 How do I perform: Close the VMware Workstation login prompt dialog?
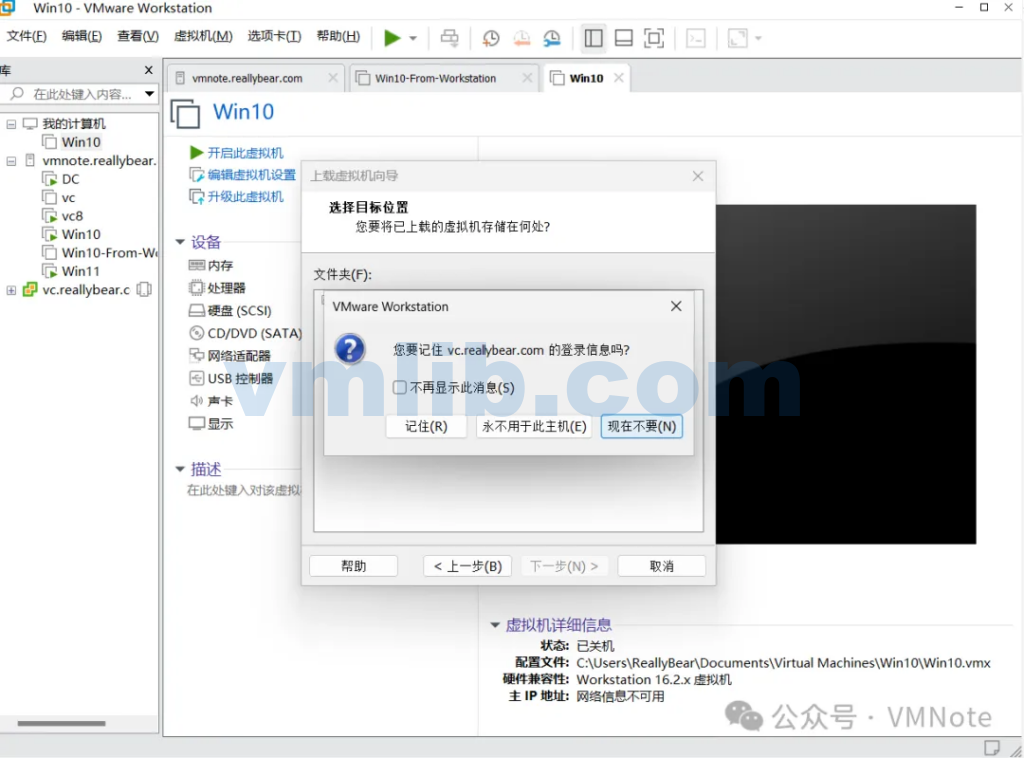point(677,306)
